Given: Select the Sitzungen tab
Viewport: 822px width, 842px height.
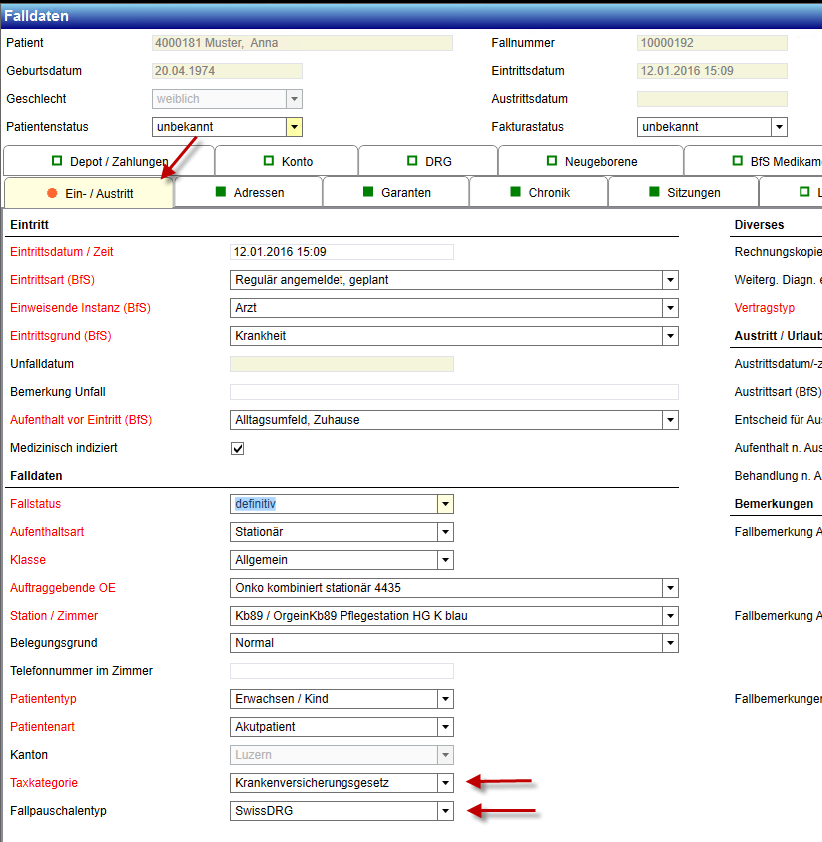Looking at the screenshot, I should [683, 192].
